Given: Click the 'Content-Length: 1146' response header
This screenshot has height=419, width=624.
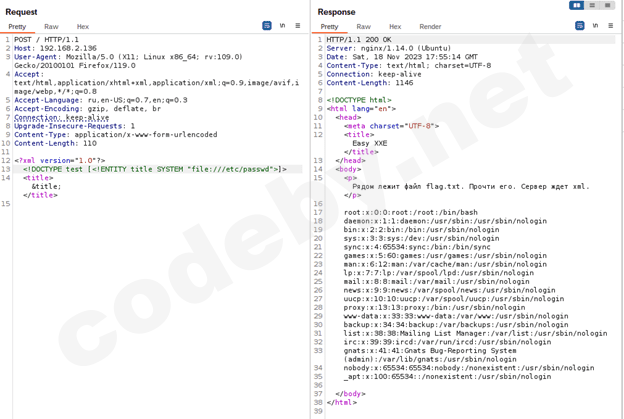Looking at the screenshot, I should tap(370, 83).
